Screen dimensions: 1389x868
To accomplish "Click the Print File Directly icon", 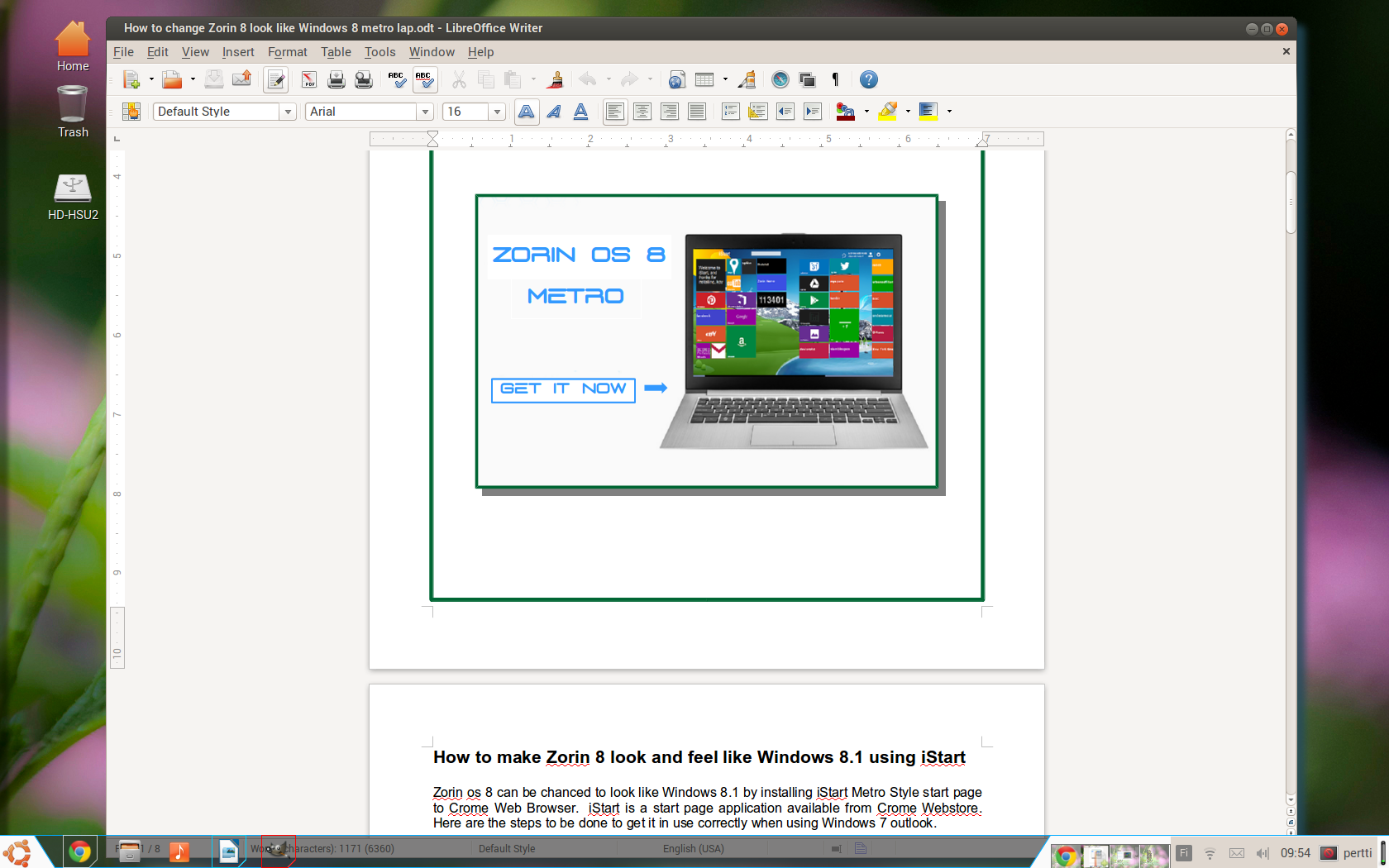I will pyautogui.click(x=336, y=80).
